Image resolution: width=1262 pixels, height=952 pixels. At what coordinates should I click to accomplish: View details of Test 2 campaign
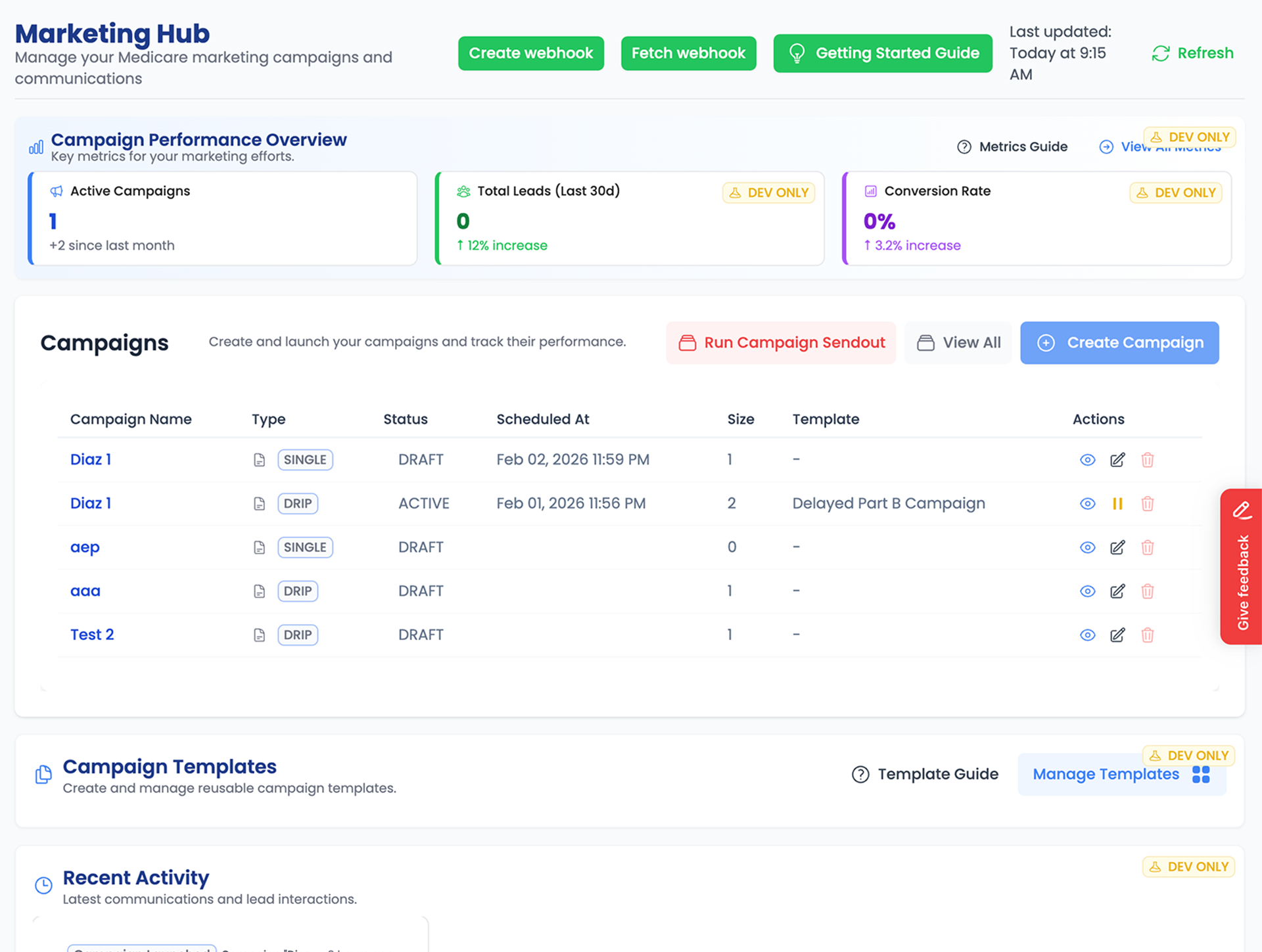(1087, 635)
